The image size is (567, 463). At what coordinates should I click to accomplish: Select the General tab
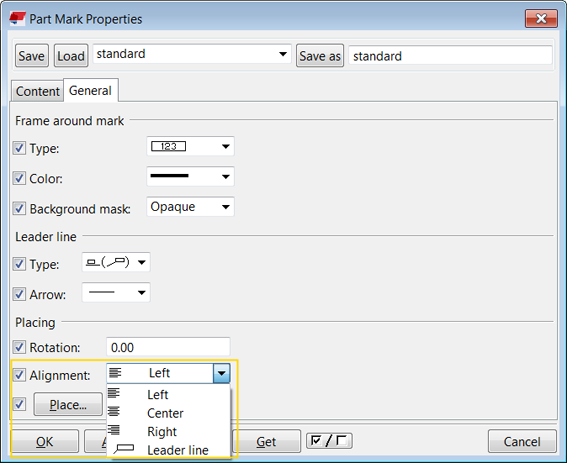click(90, 90)
